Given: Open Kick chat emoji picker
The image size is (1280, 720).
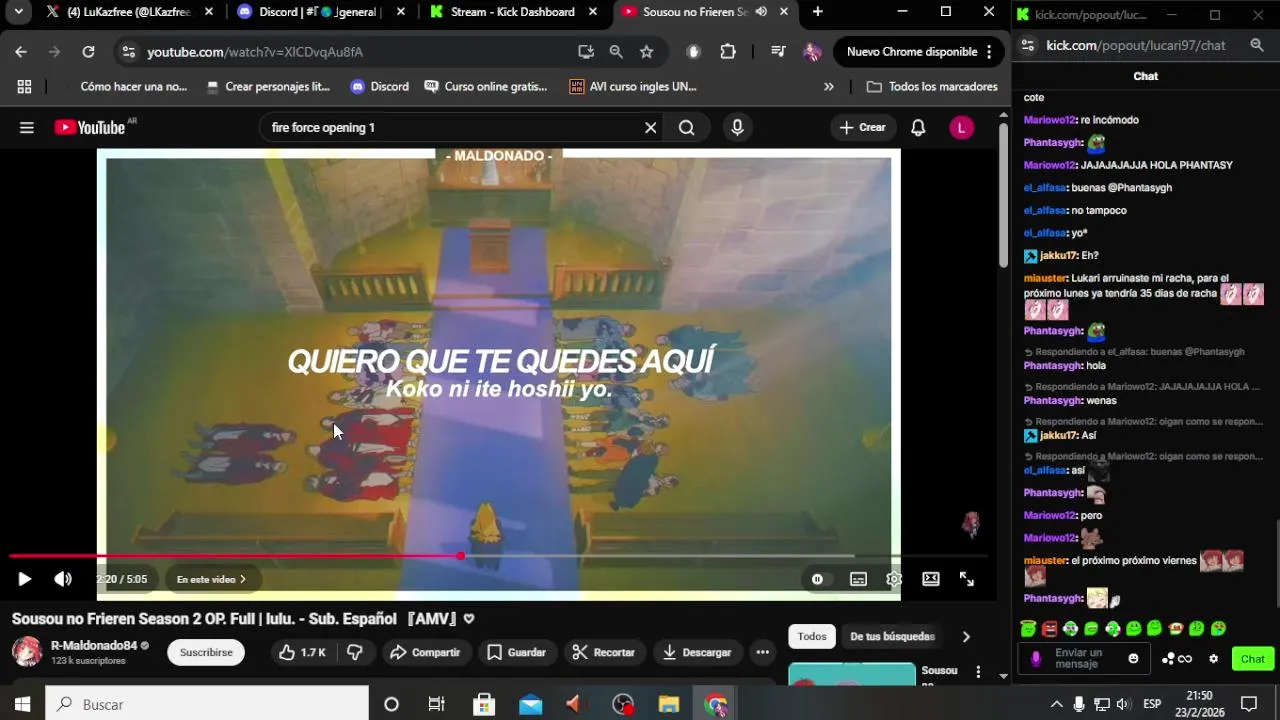Looking at the screenshot, I should point(1133,658).
